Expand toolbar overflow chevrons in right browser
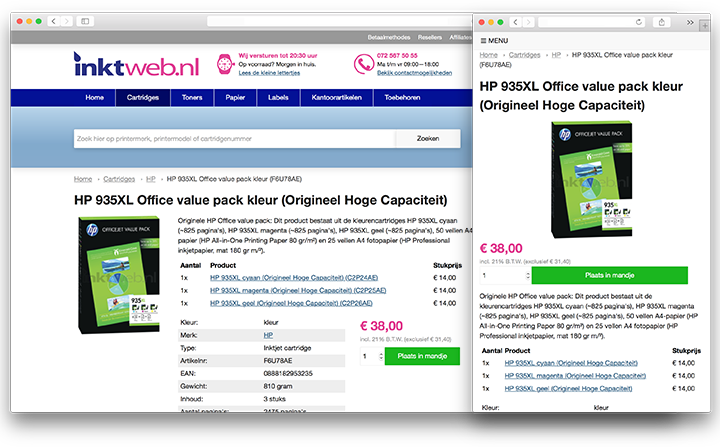Viewport: 720px width, 447px height. coord(689,21)
